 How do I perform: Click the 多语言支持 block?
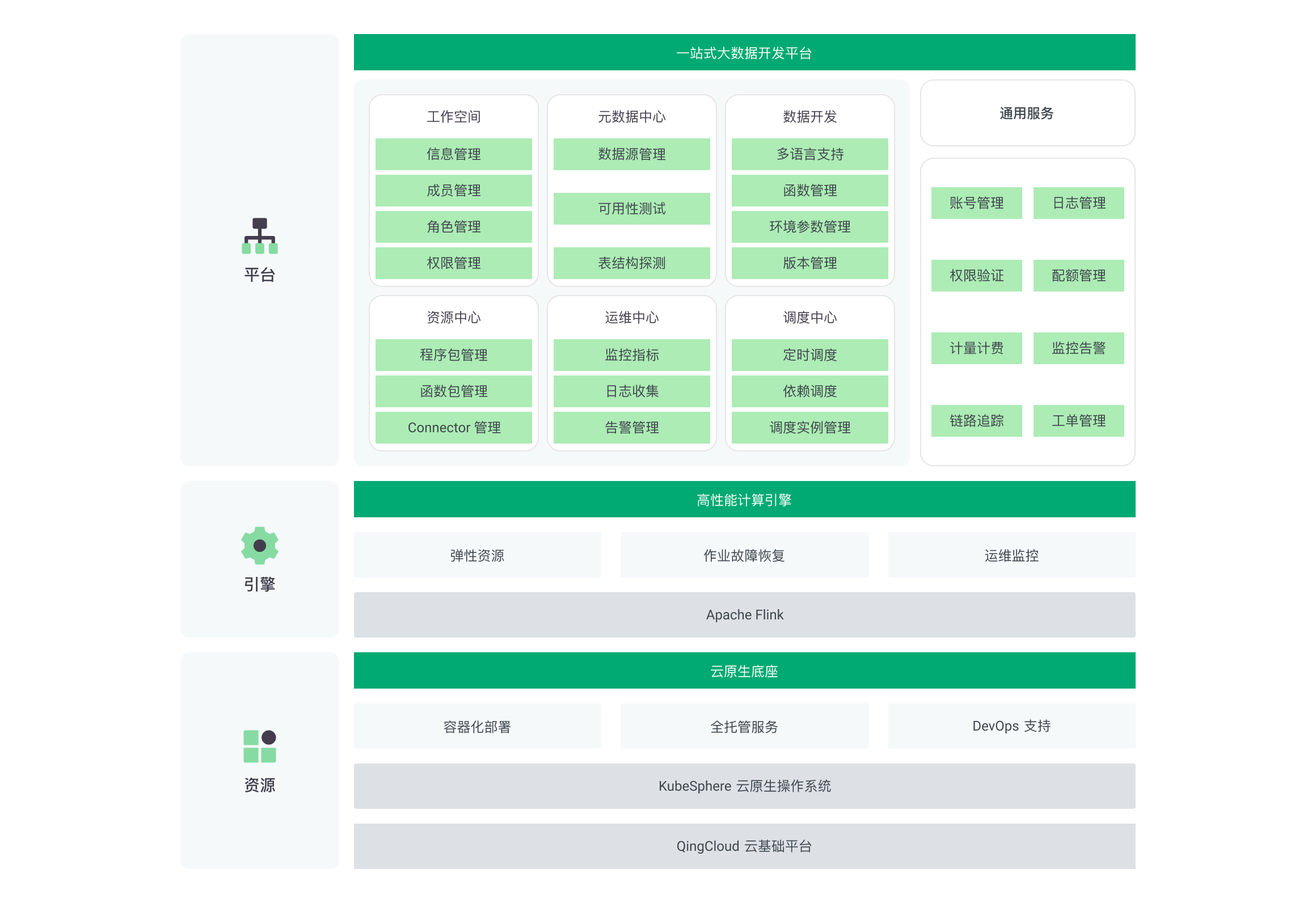click(x=810, y=154)
